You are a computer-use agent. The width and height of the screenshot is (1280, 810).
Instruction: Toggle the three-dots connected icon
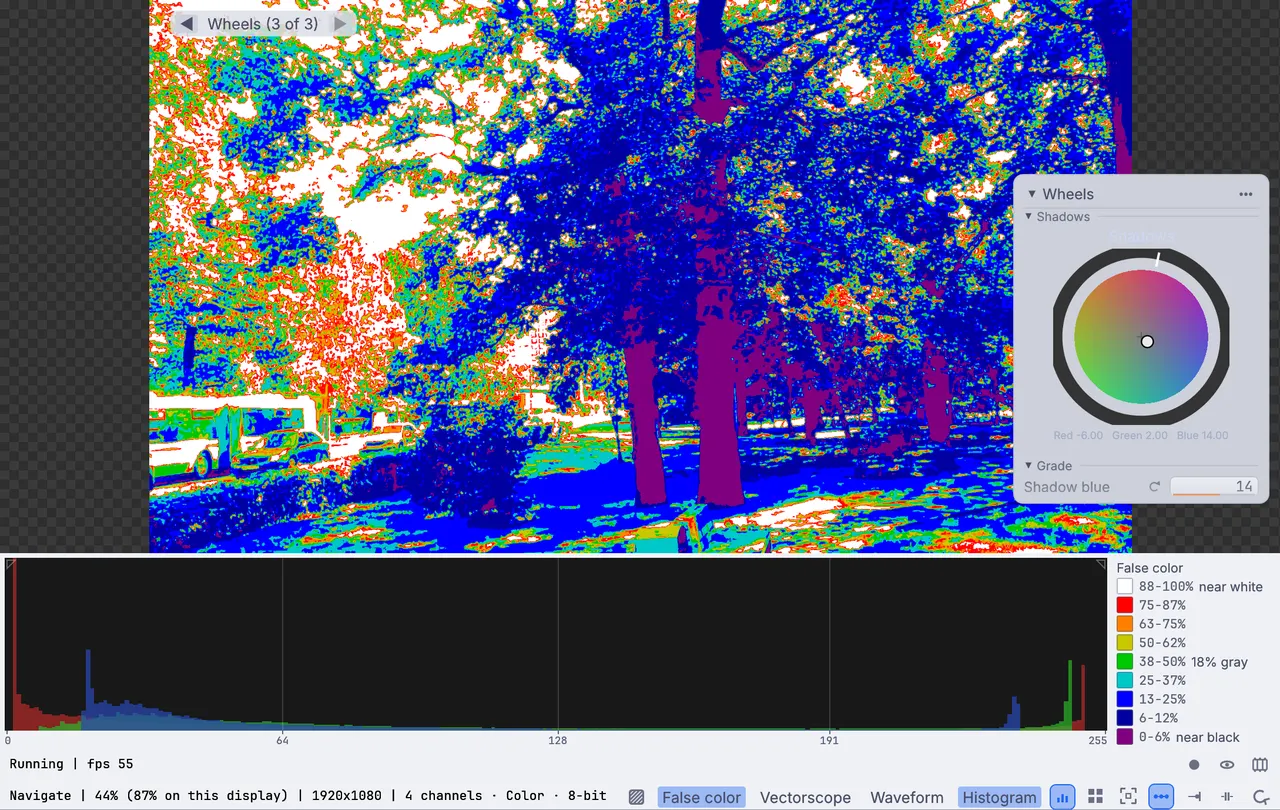pos(1161,796)
